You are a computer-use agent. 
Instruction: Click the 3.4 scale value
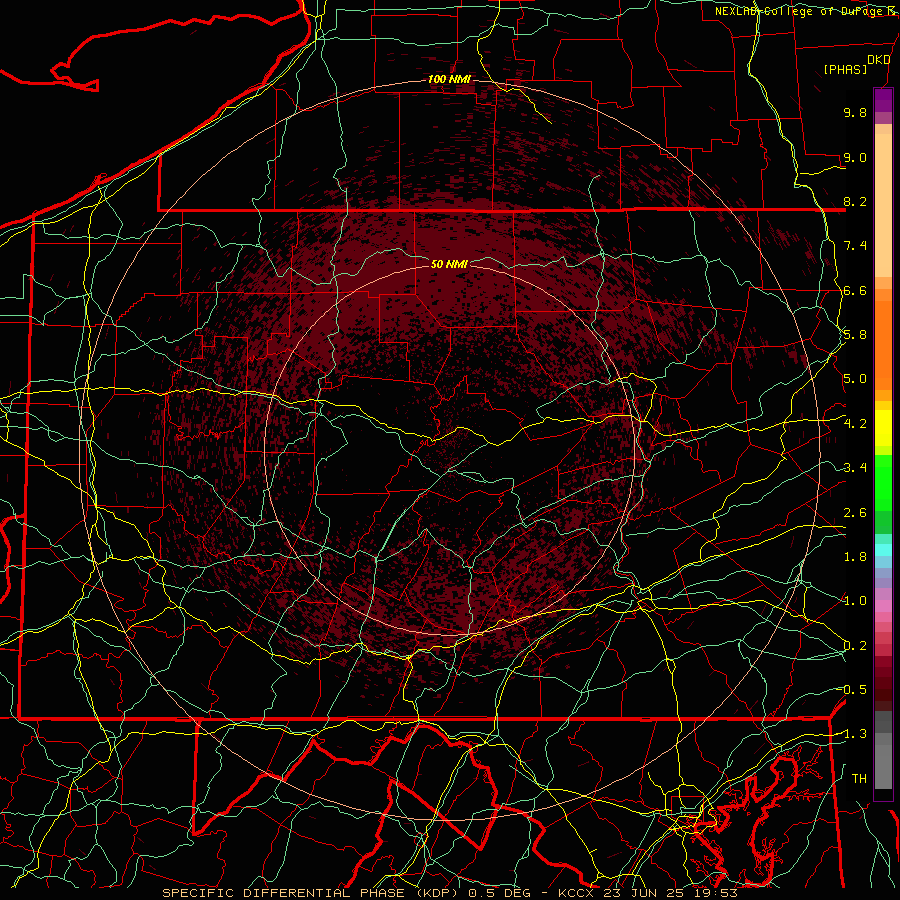tap(855, 468)
